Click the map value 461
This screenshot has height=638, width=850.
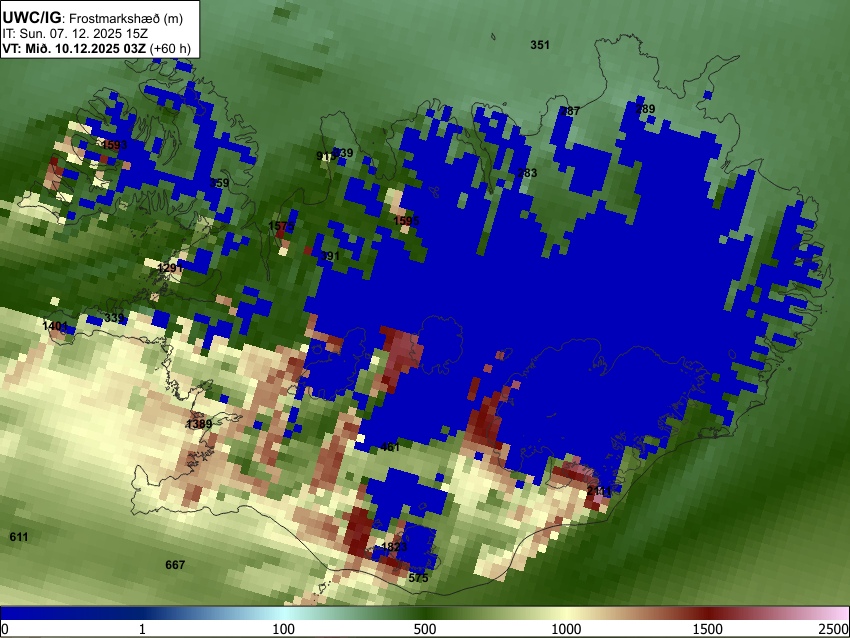pos(390,447)
